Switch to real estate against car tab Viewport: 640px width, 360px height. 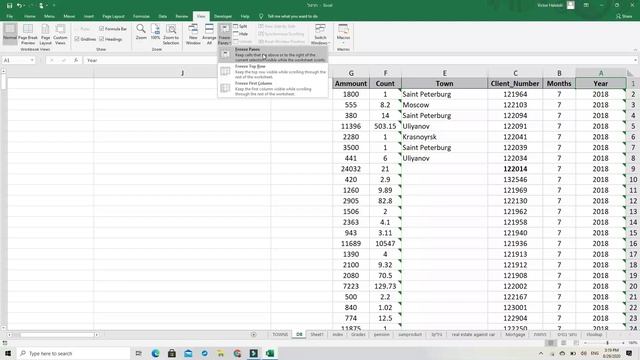(473, 334)
